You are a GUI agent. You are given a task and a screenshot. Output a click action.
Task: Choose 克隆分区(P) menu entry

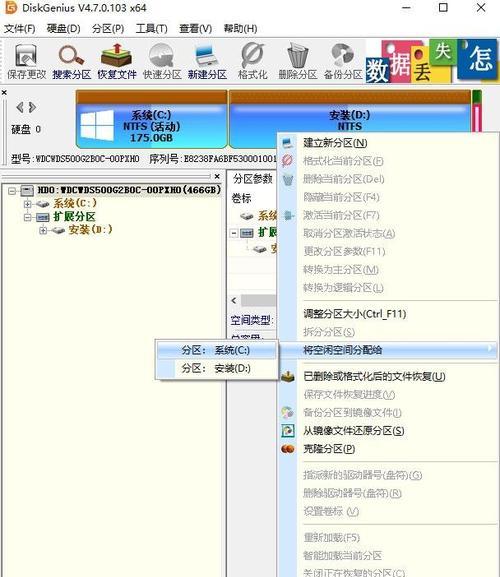[x=388, y=449]
